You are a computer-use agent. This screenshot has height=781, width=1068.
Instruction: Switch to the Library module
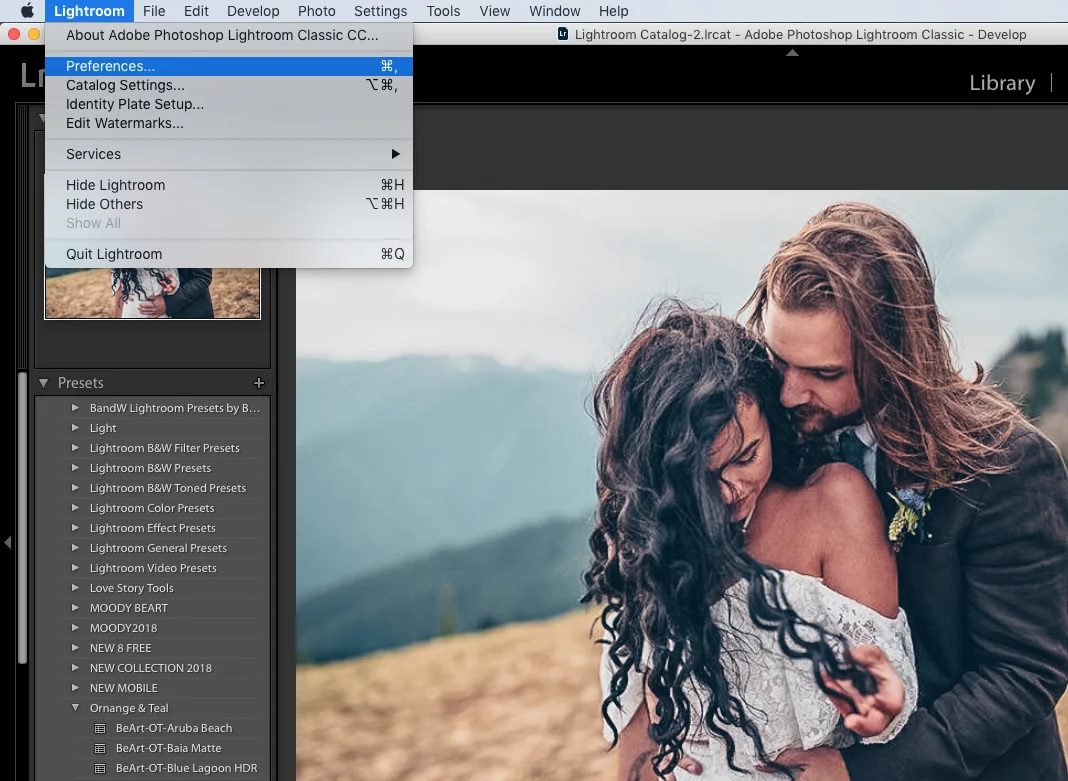click(x=1001, y=83)
